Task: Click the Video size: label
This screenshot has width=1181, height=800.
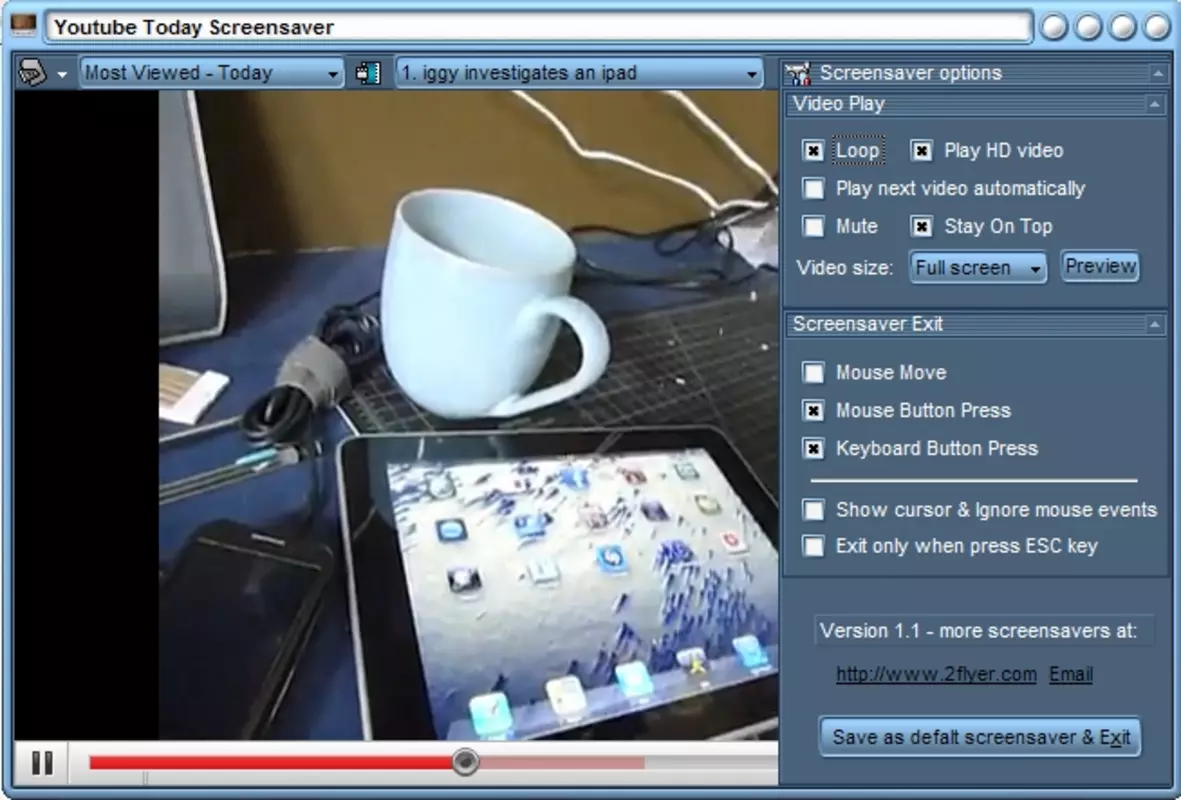Action: coord(845,268)
